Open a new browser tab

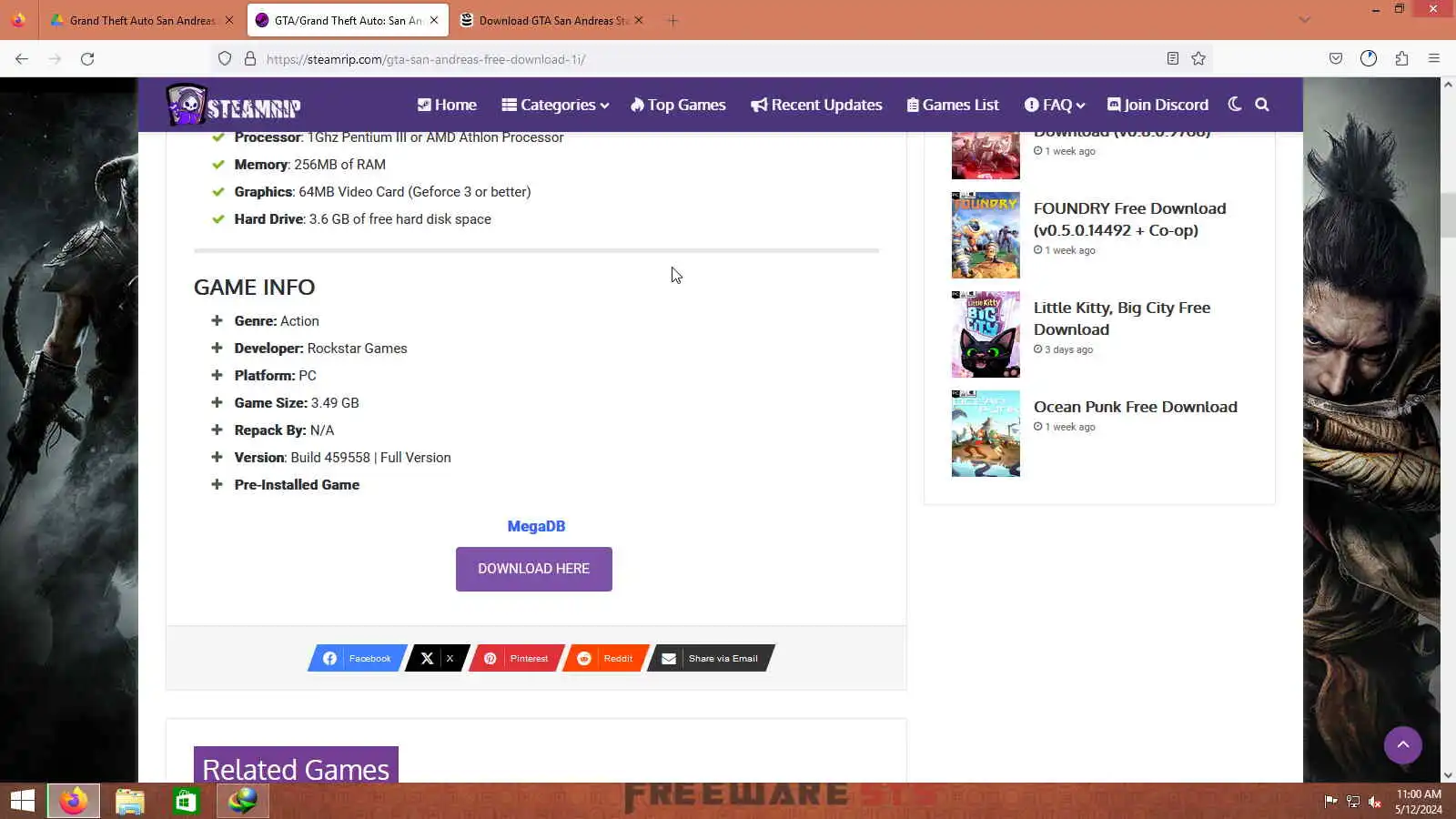[672, 20]
